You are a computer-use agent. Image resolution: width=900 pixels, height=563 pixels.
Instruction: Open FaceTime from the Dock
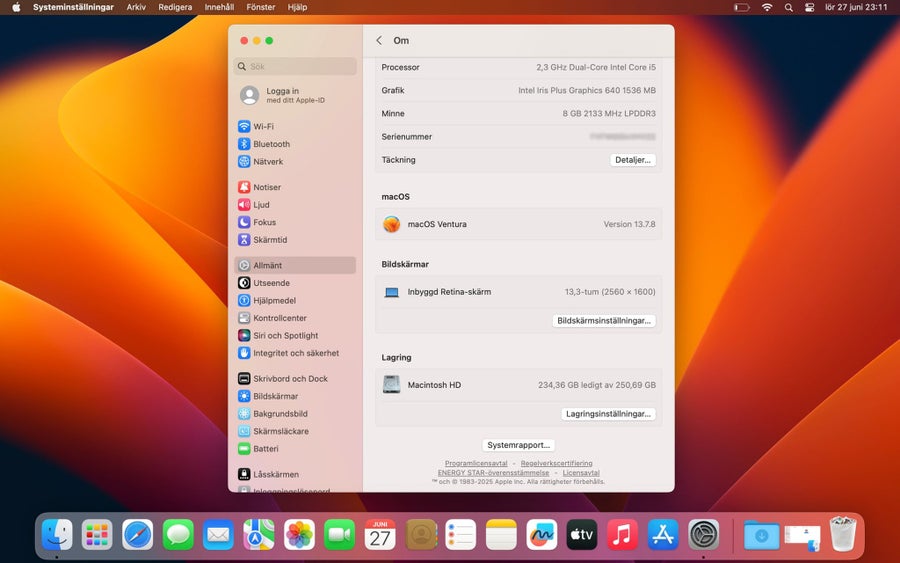[339, 534]
